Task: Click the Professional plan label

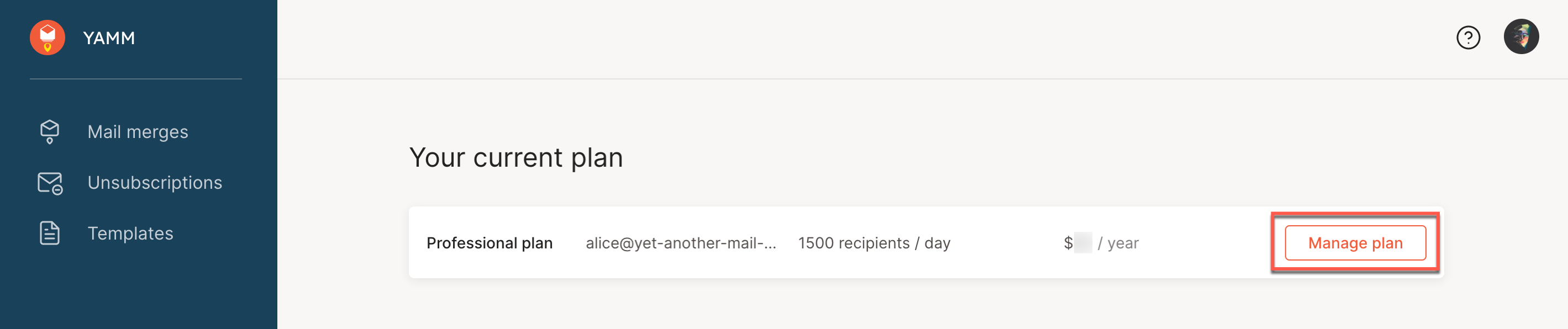Action: pyautogui.click(x=490, y=243)
